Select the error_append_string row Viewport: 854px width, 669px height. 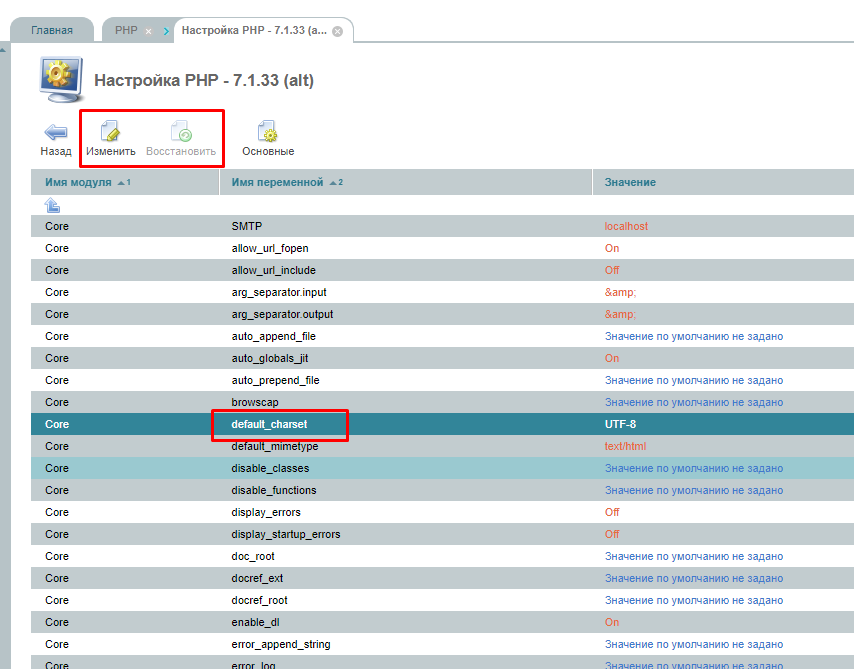point(442,644)
